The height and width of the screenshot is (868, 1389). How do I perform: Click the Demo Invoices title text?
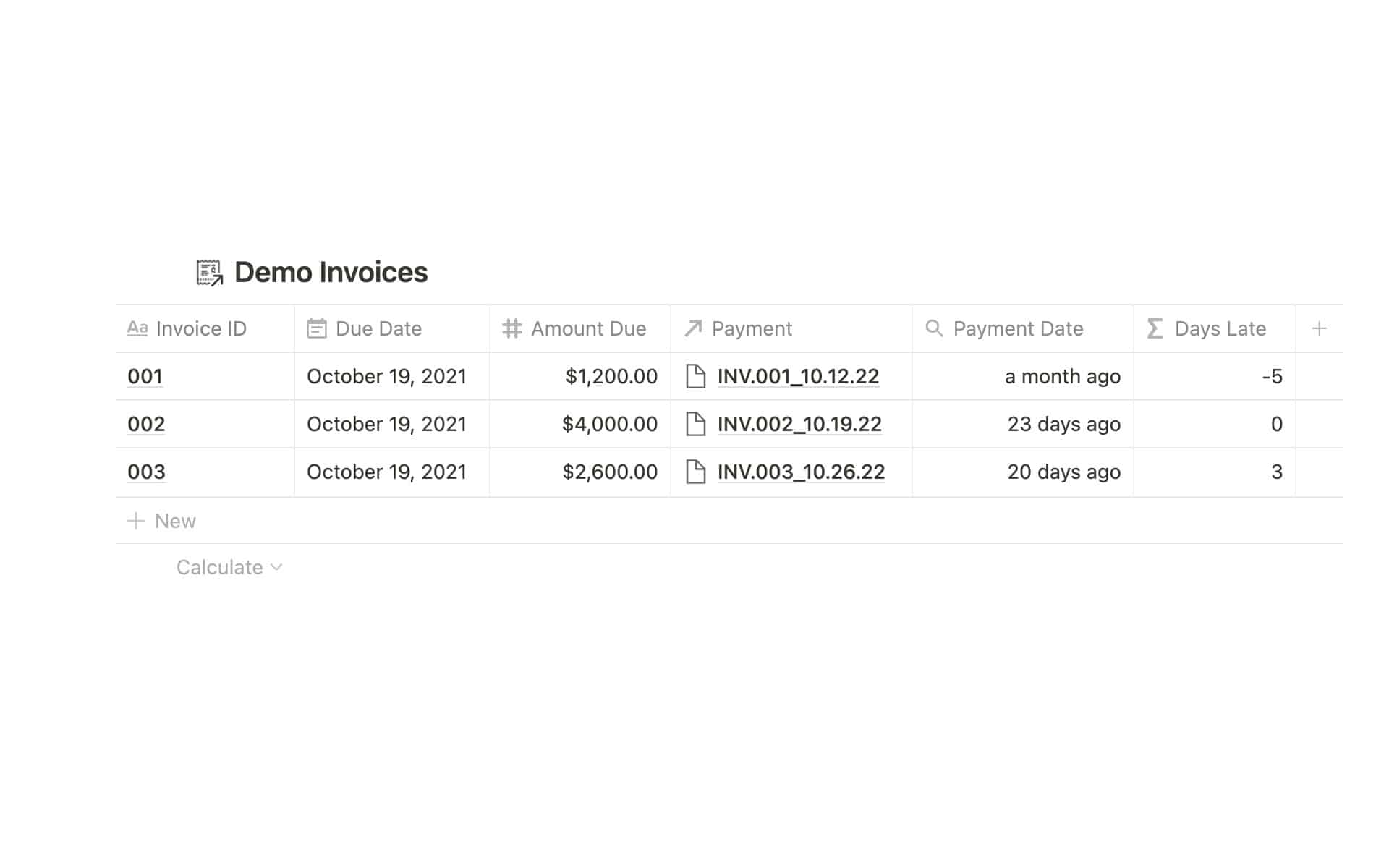point(330,272)
